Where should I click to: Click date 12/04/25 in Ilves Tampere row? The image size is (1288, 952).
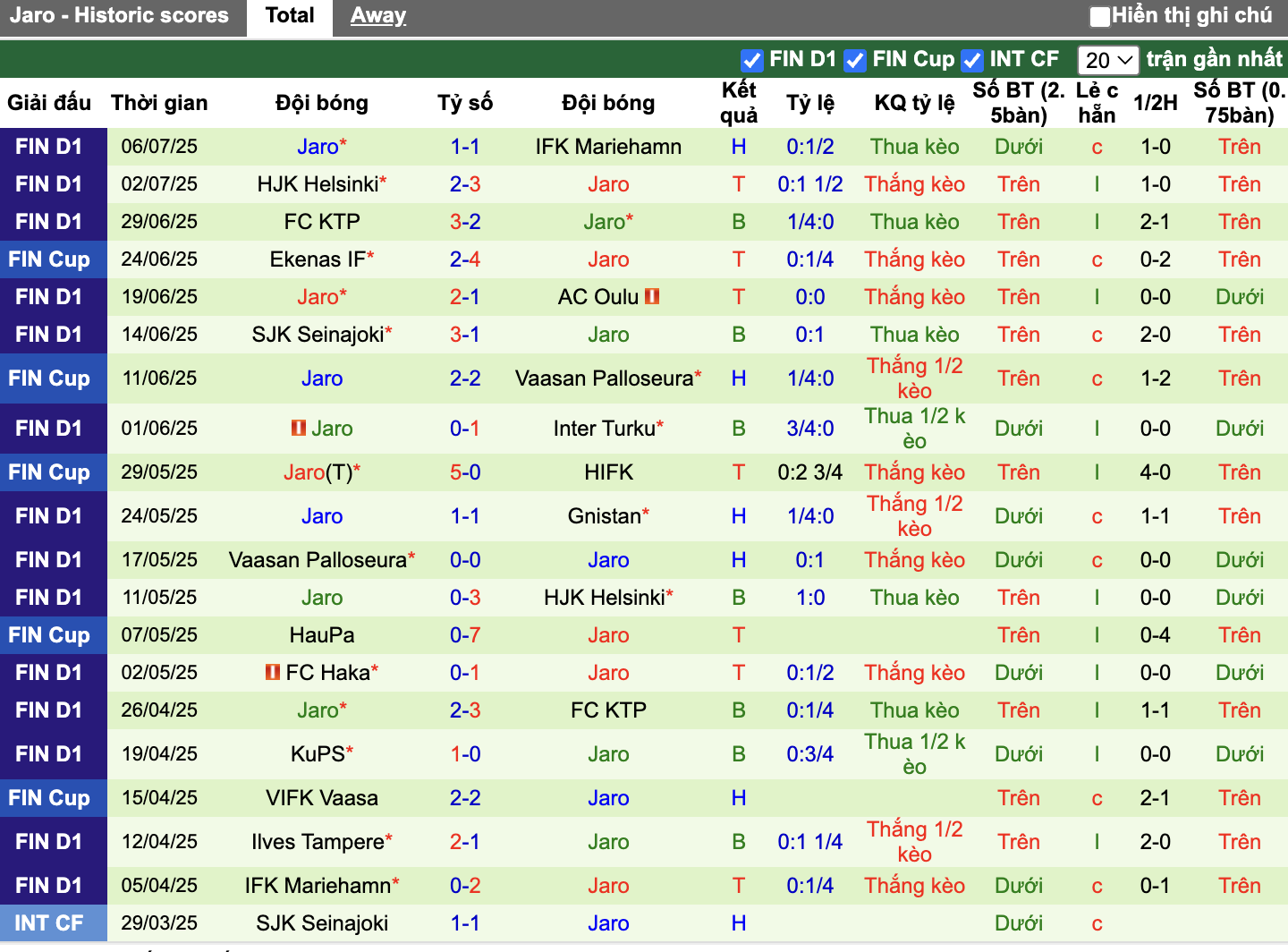pos(159,842)
